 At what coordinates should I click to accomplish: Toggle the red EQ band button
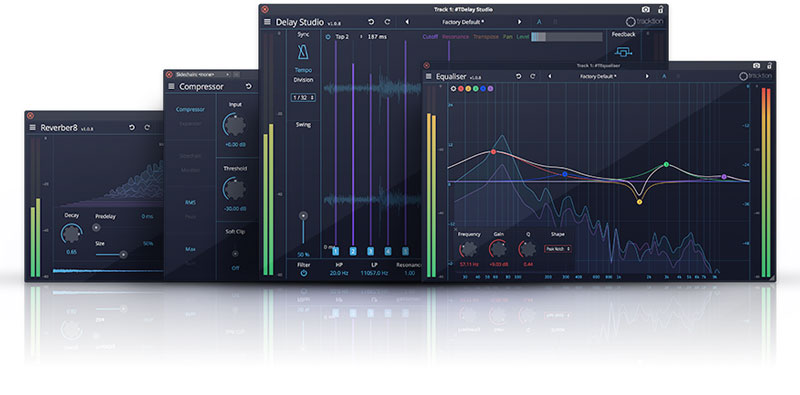click(x=461, y=88)
